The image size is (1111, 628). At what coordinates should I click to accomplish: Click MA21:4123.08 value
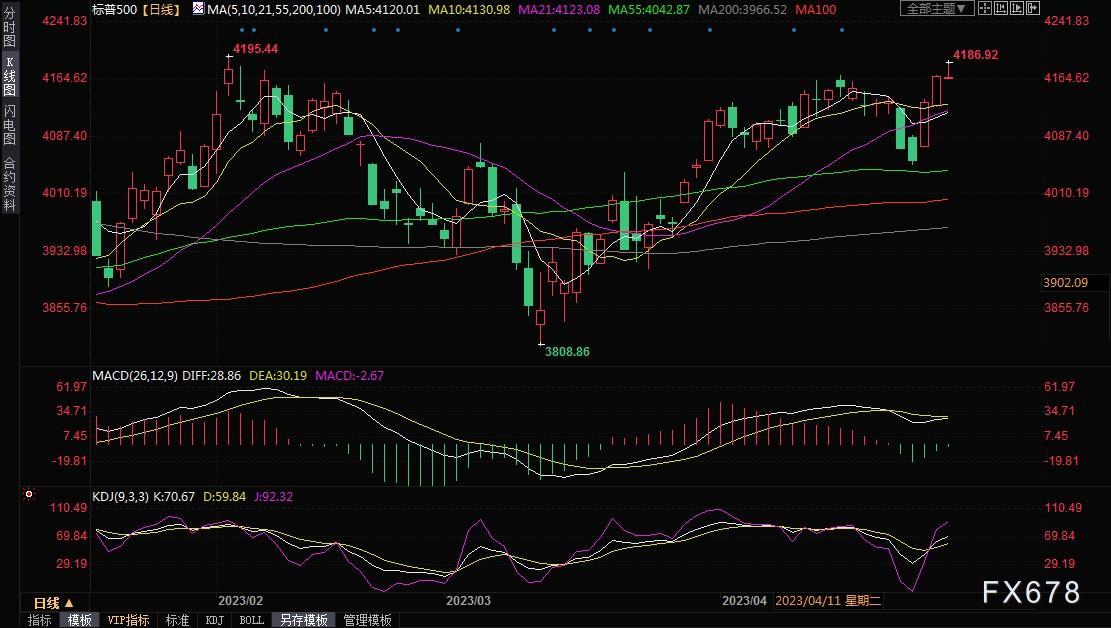[559, 9]
